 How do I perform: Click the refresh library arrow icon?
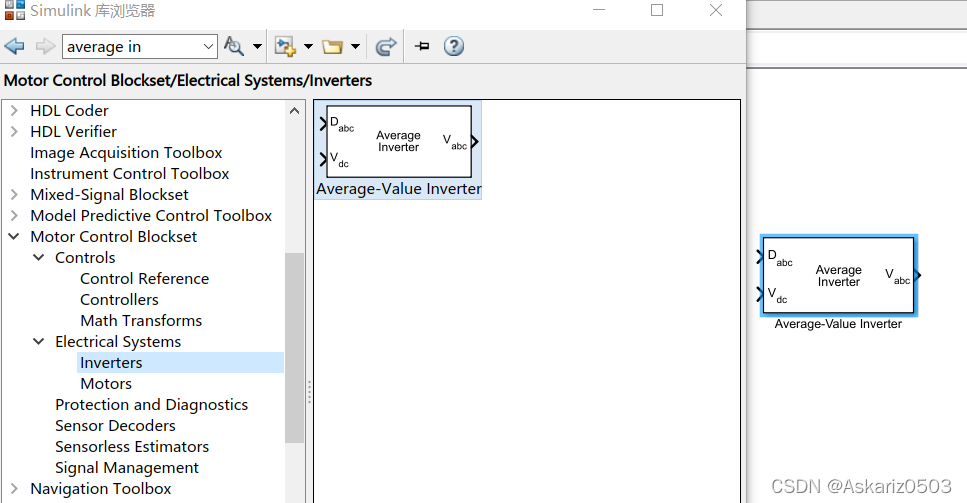[x=386, y=46]
